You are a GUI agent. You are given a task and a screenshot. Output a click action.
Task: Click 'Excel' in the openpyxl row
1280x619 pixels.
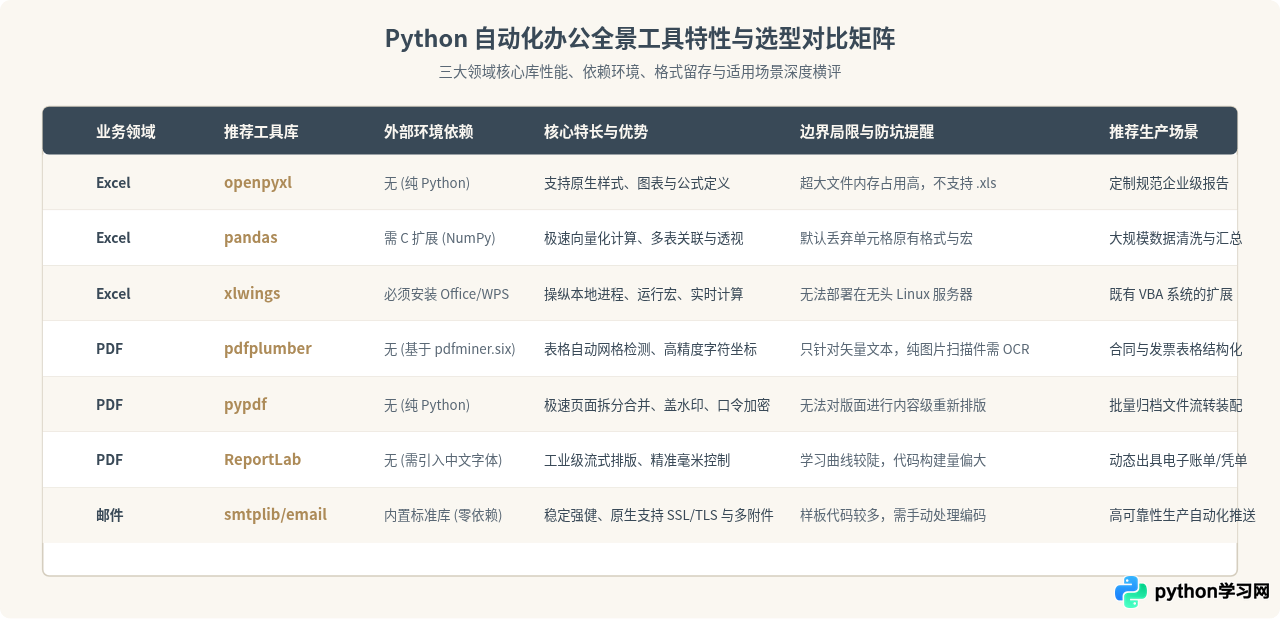tap(113, 183)
